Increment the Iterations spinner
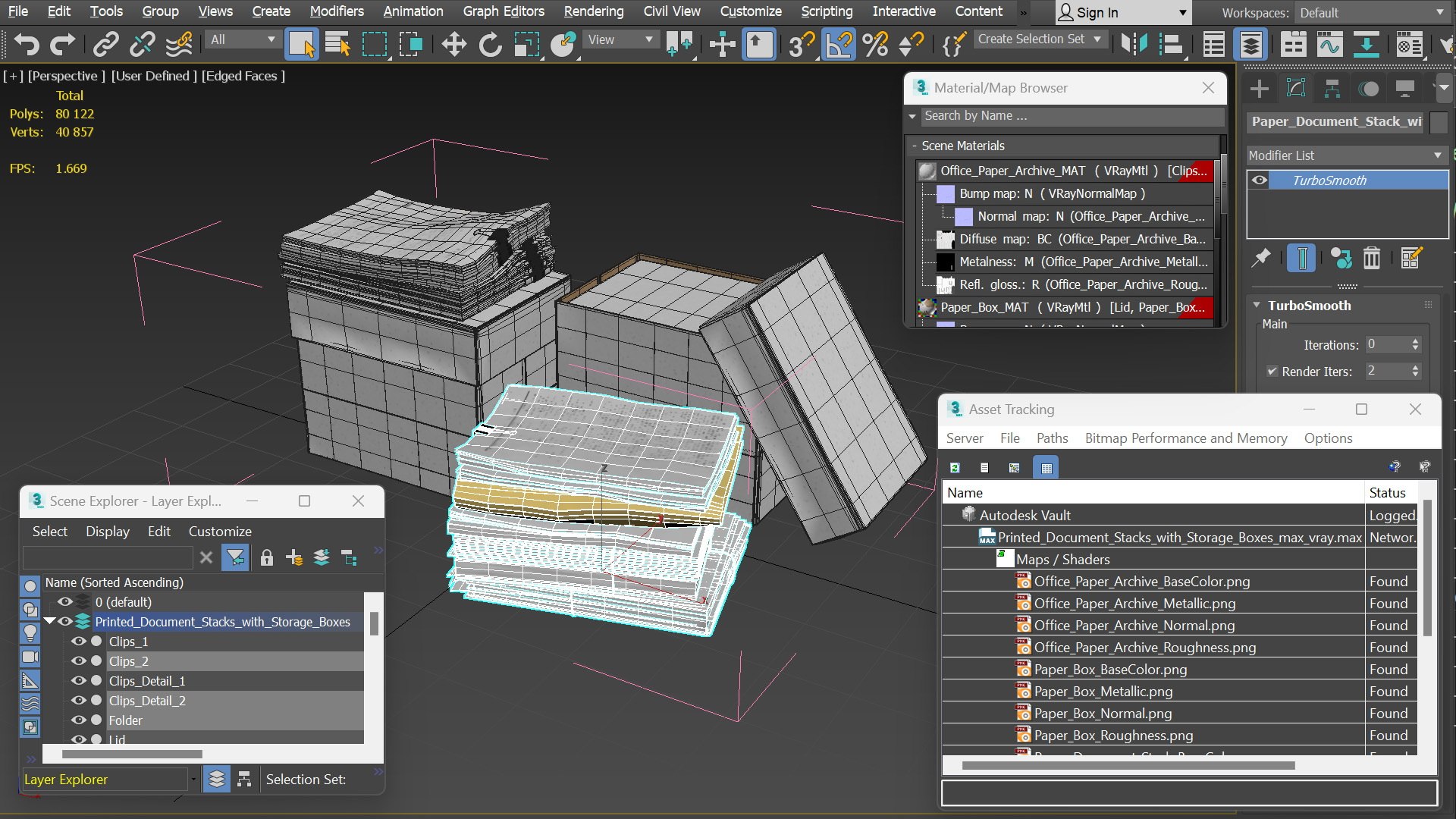 [x=1415, y=341]
